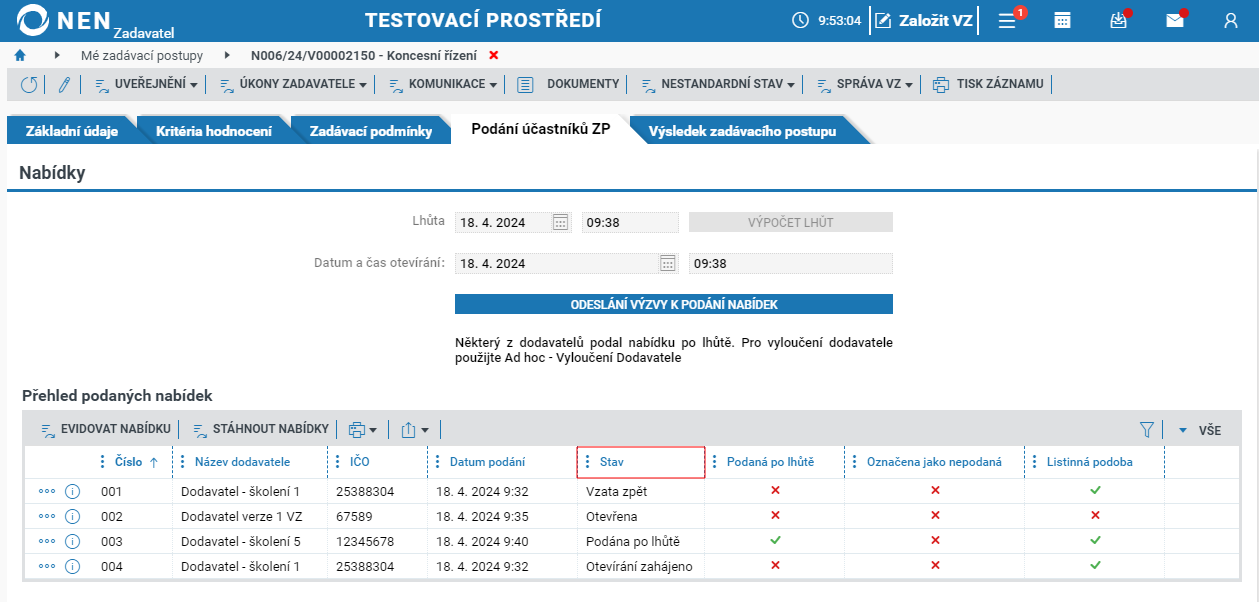
Task: Click the filter funnel icon
Action: pos(1147,430)
